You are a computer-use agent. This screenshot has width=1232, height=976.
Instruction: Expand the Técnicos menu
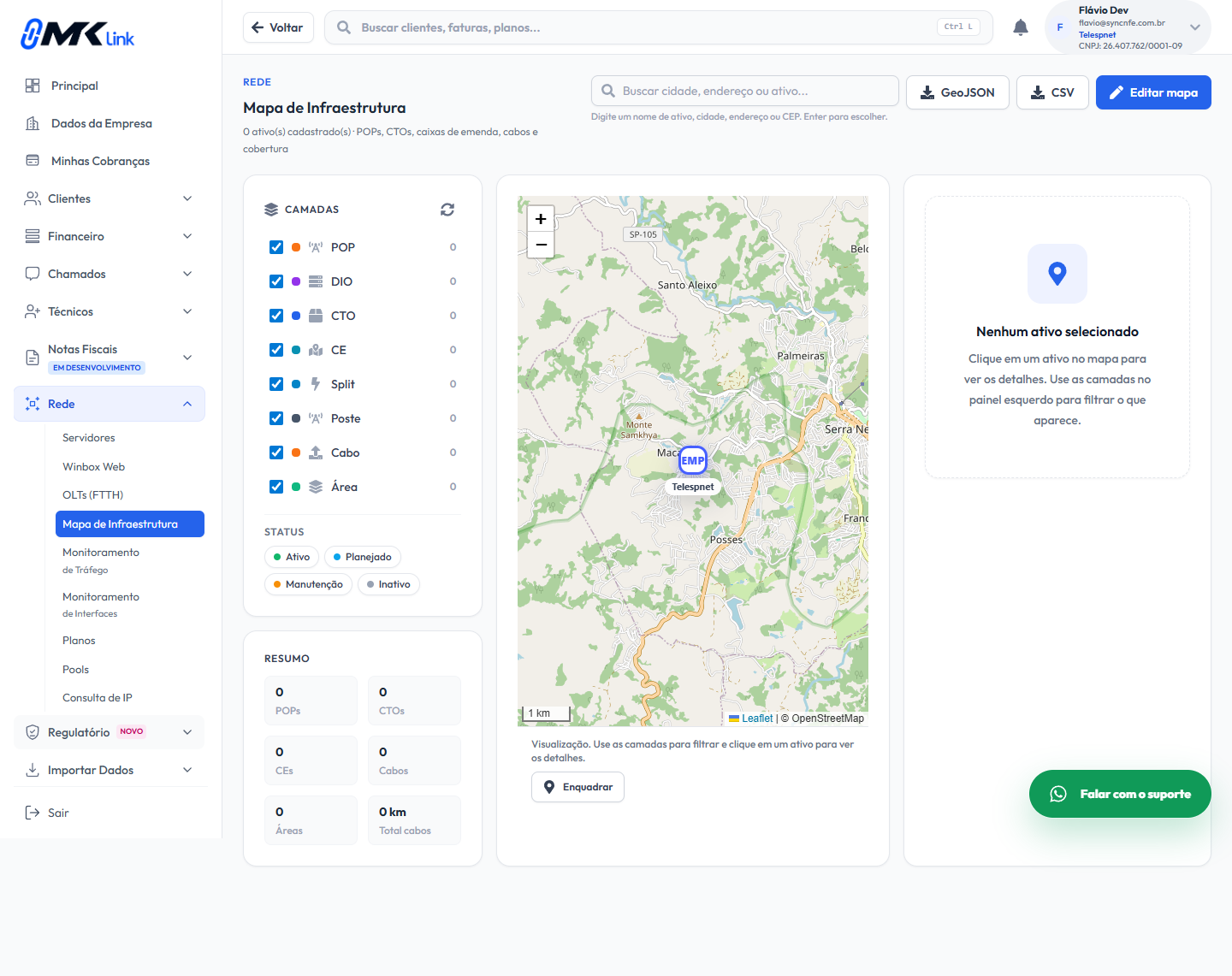tap(110, 311)
